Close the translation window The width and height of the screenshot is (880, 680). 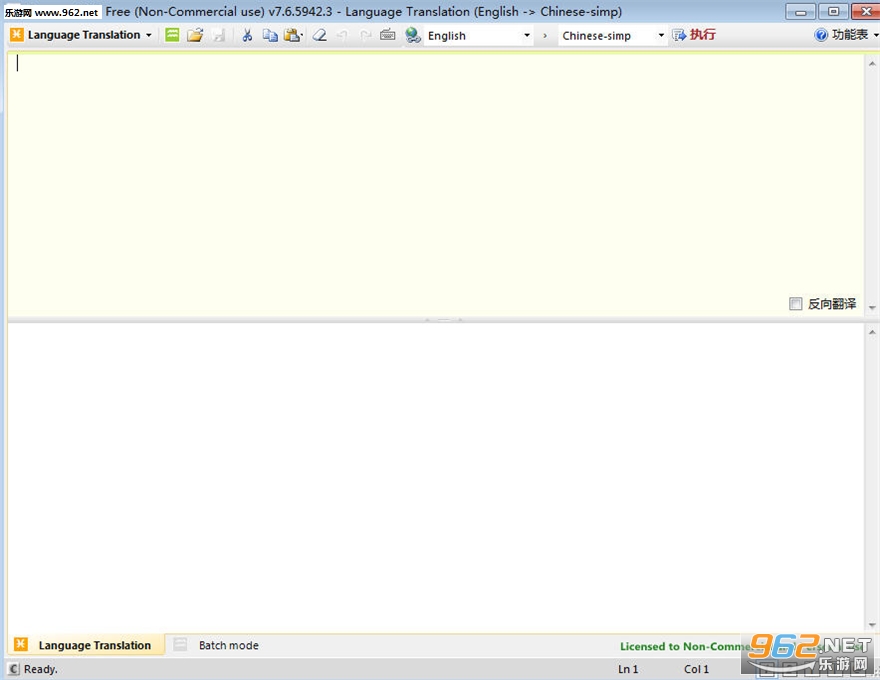click(865, 11)
